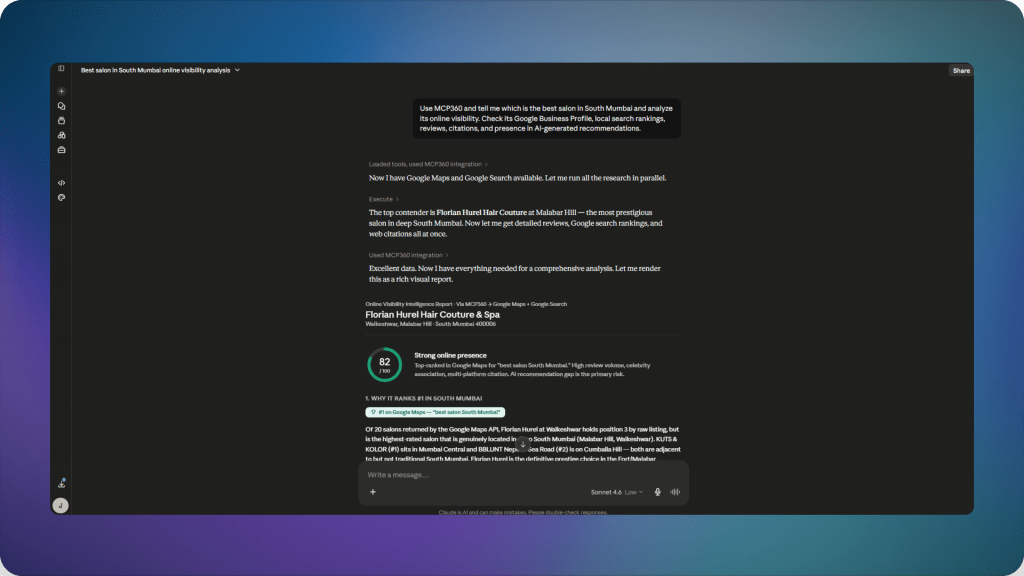This screenshot has height=576, width=1024.
Task: Expand Loaded tools, used MCP360 integration
Action: (x=428, y=164)
